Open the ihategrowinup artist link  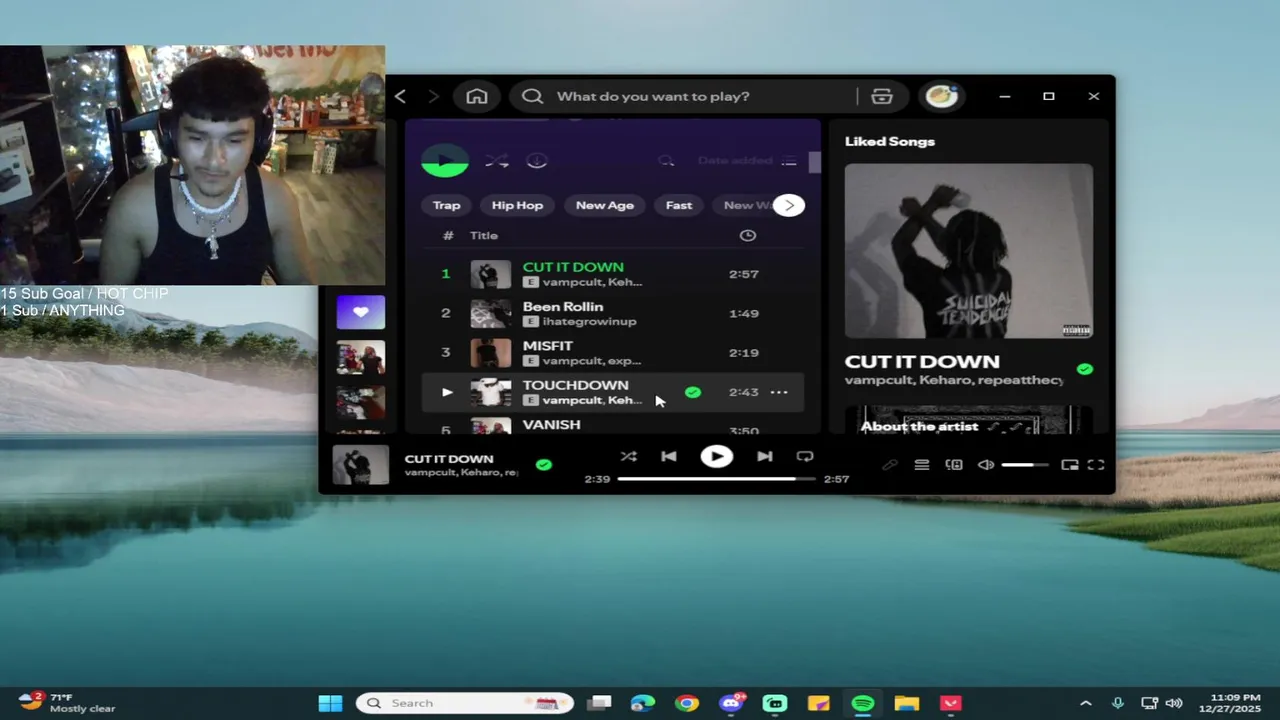[589, 321]
